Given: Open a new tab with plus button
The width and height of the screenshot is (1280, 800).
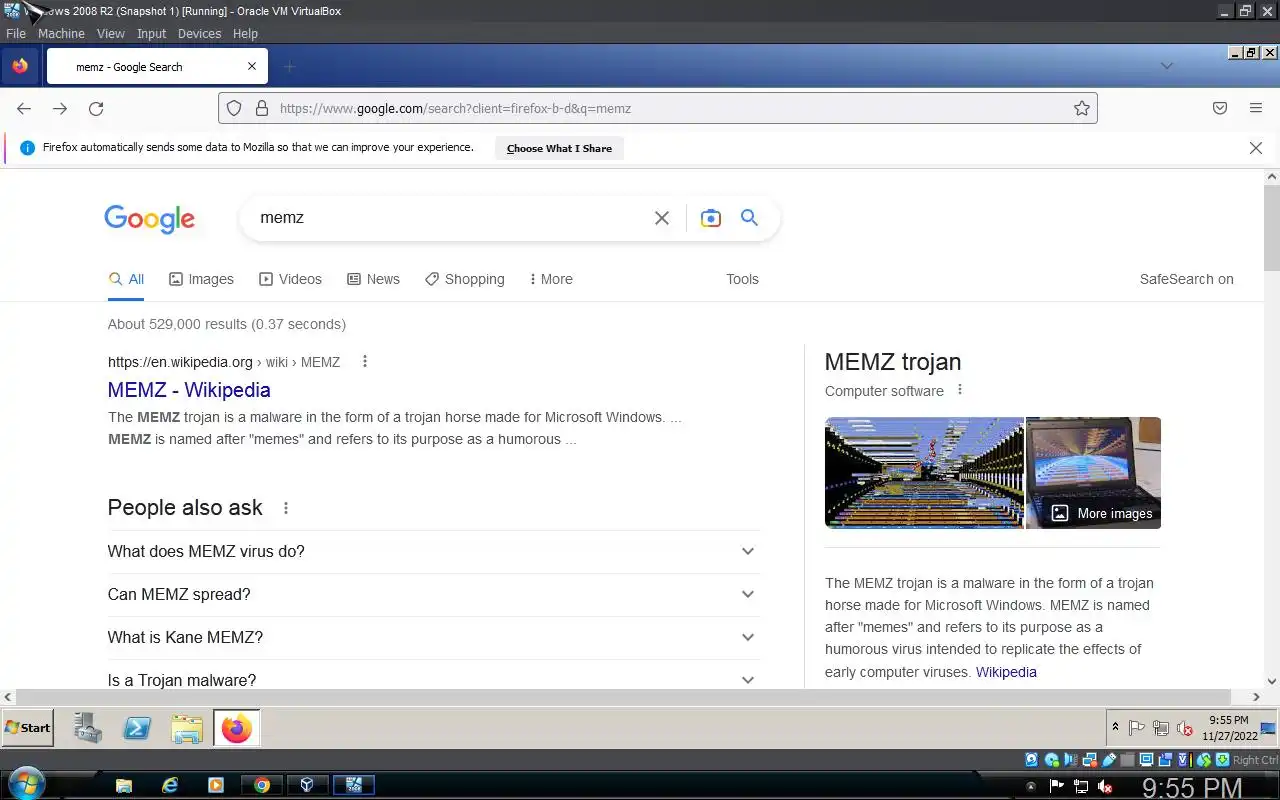Looking at the screenshot, I should click(289, 67).
